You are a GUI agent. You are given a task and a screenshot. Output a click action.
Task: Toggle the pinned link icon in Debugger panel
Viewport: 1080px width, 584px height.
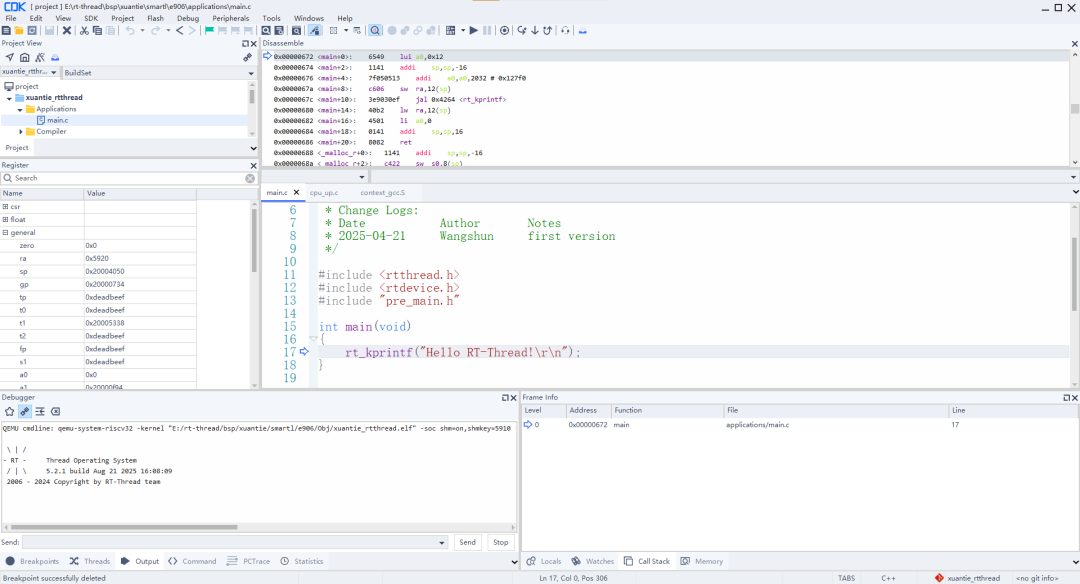[24, 411]
